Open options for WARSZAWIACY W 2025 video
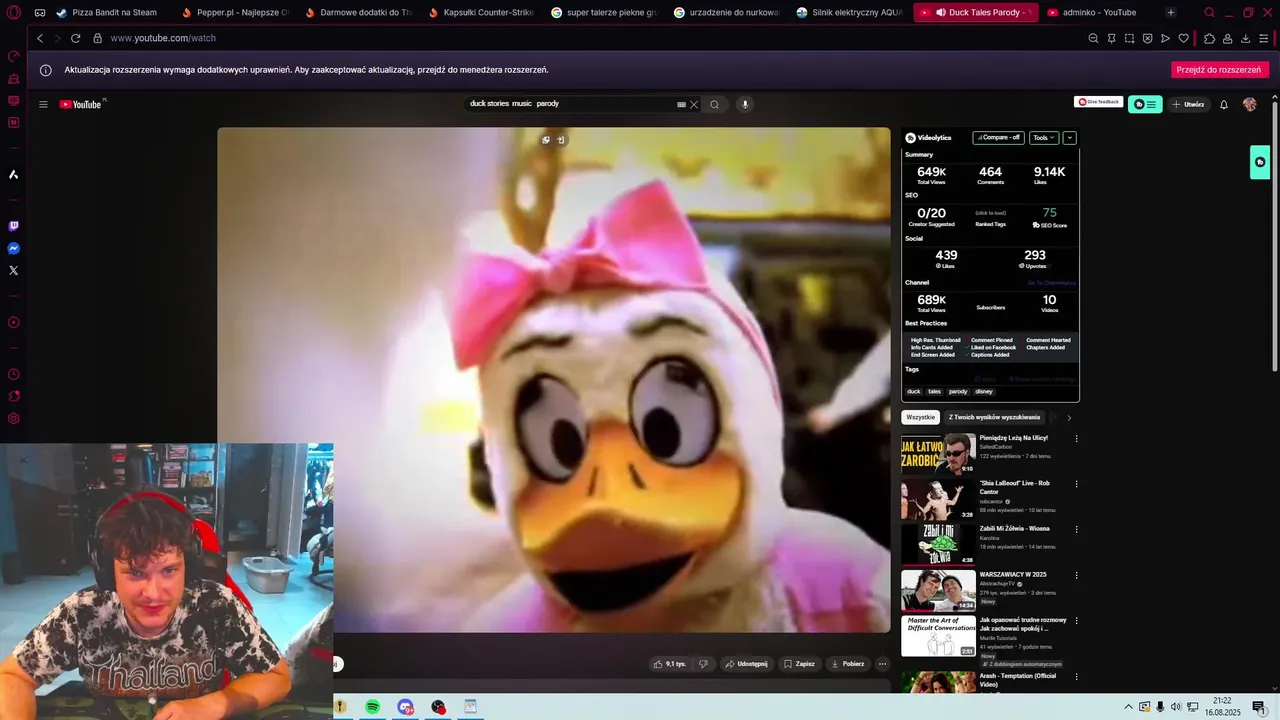1280x720 pixels. tap(1076, 576)
